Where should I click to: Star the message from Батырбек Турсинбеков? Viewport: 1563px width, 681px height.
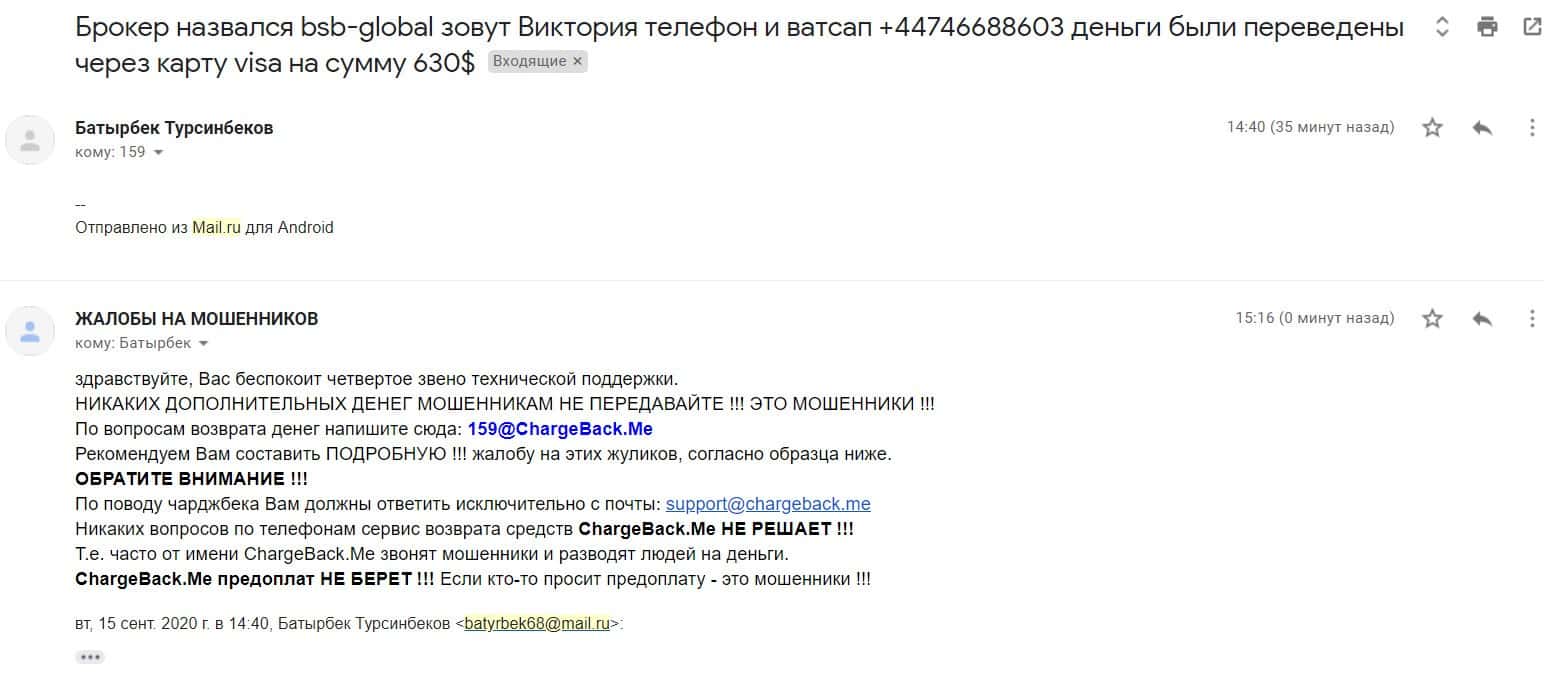click(x=1433, y=127)
